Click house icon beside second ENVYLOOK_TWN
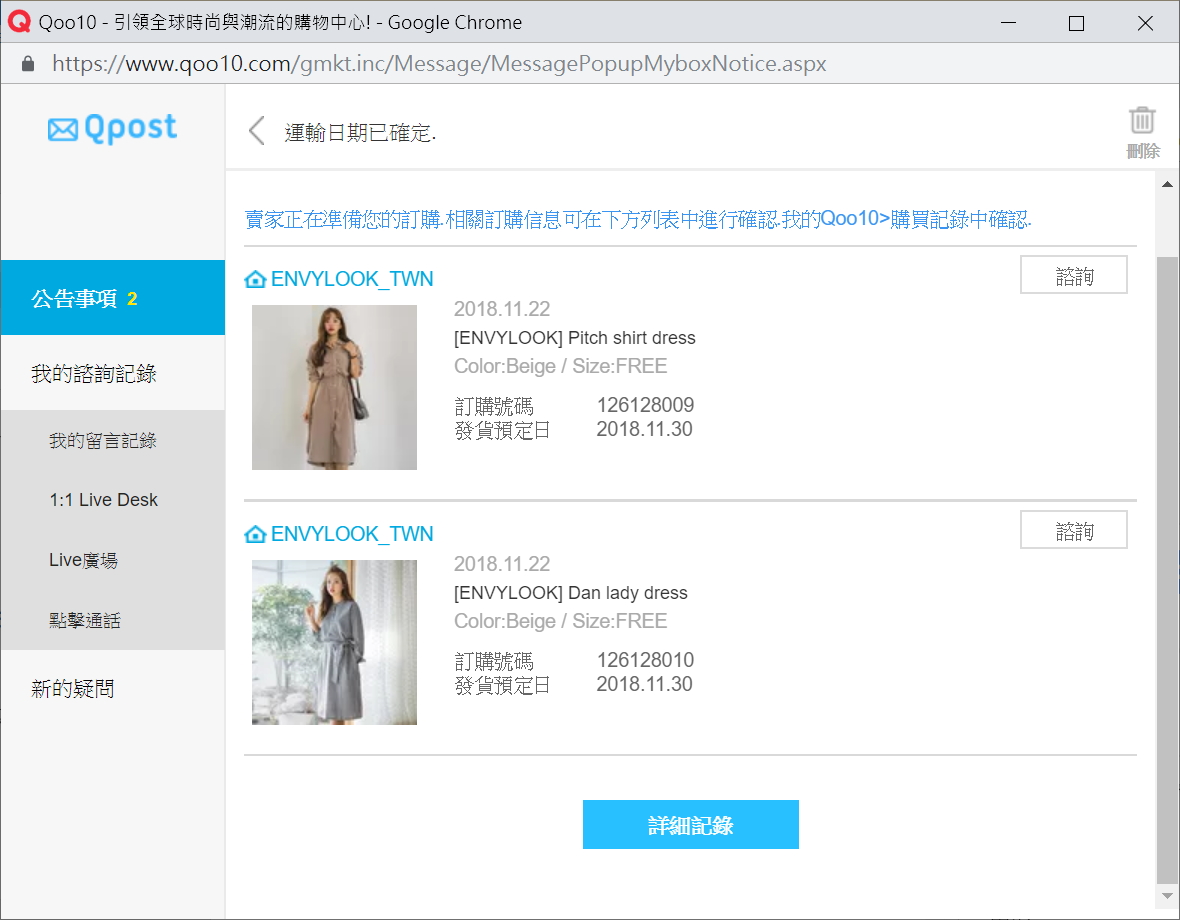The height and width of the screenshot is (920, 1180). pyautogui.click(x=255, y=534)
